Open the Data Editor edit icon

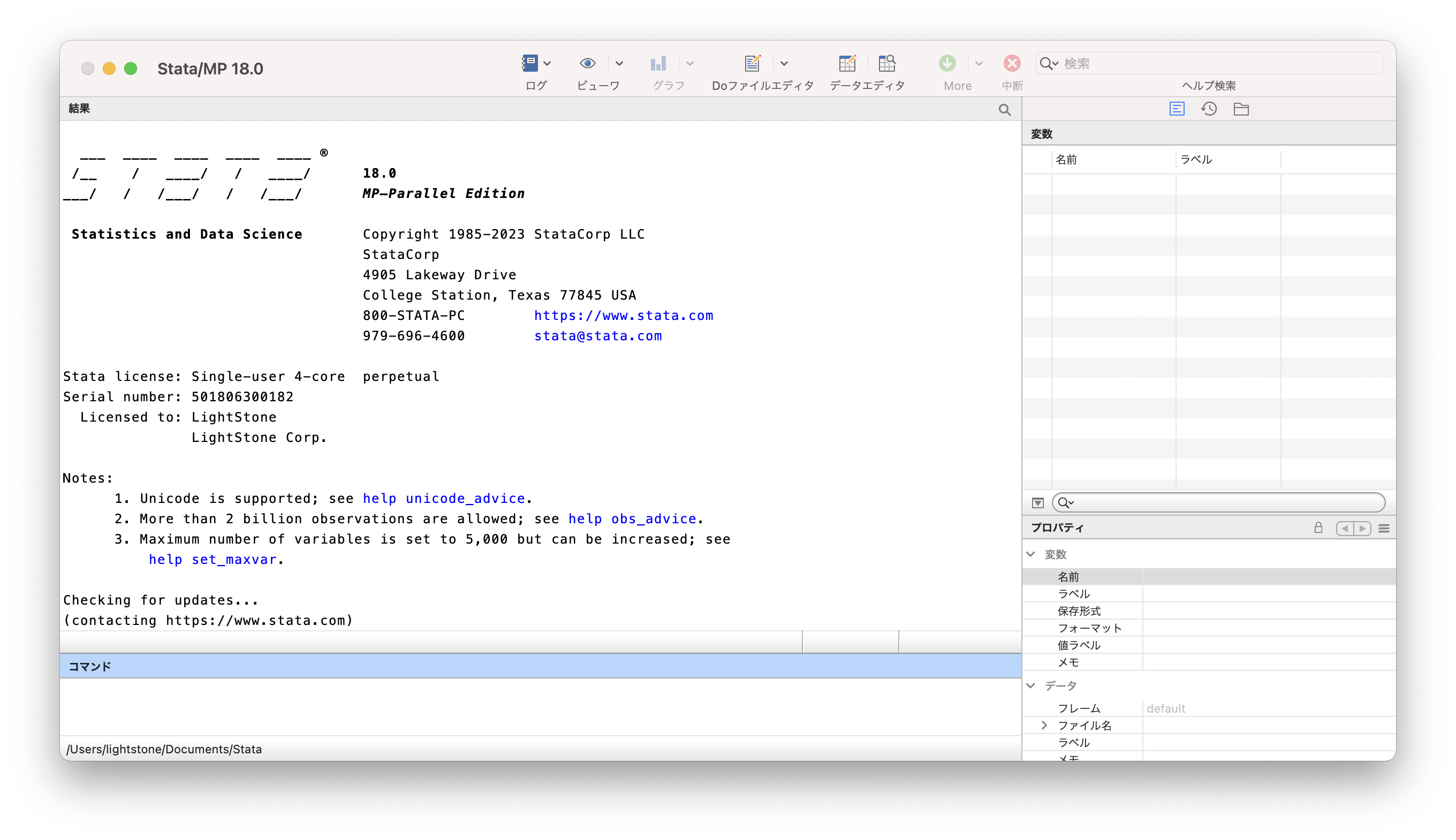pyautogui.click(x=847, y=63)
